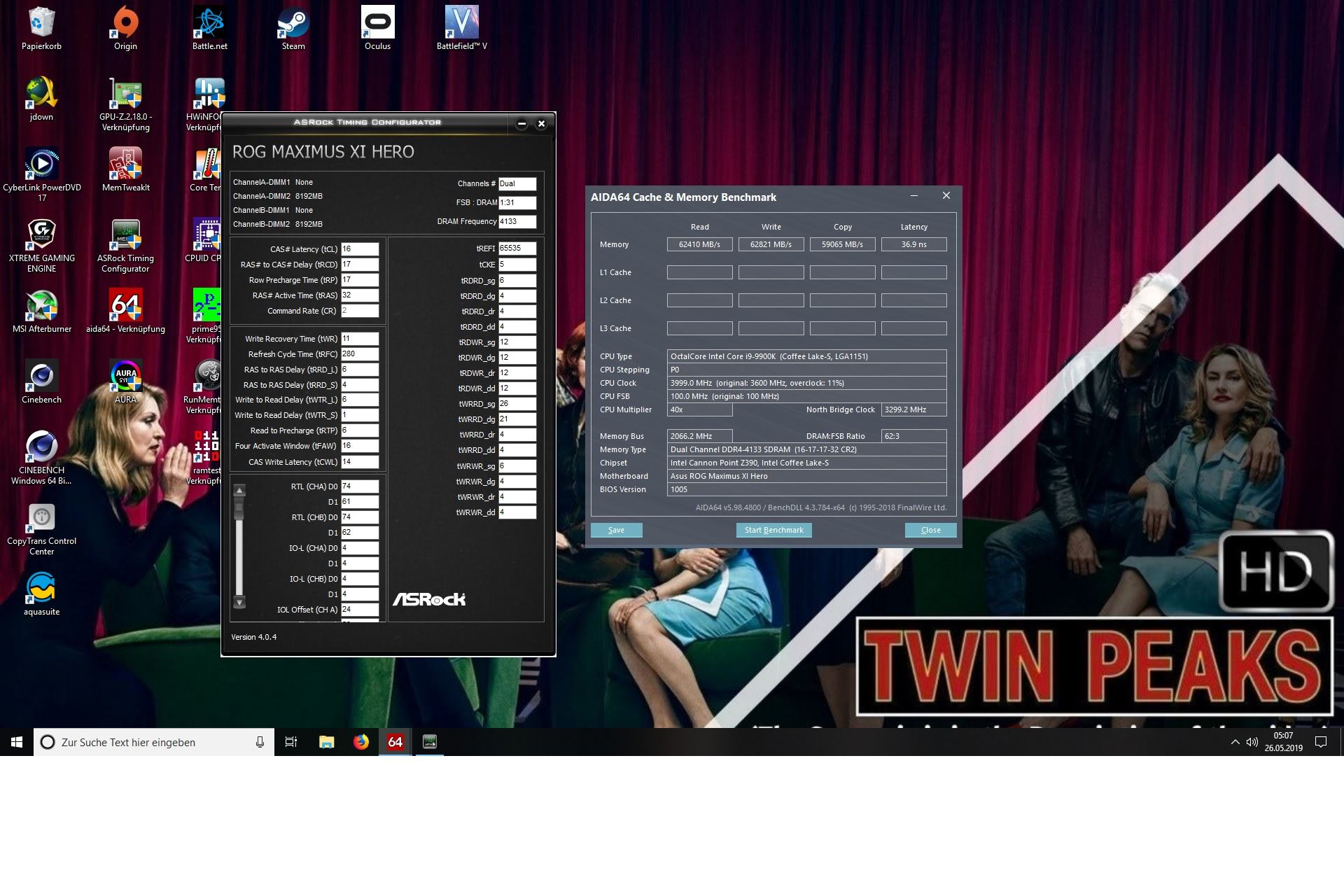
Task: Click the Memory Read result 62410 MB/s
Action: tap(699, 244)
